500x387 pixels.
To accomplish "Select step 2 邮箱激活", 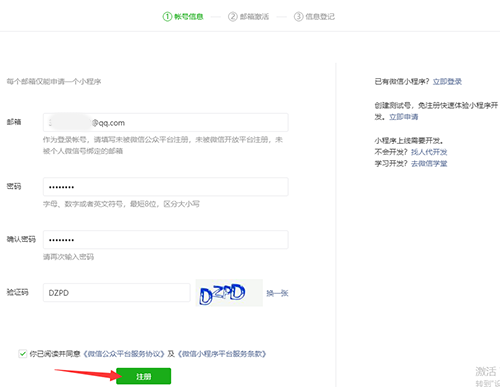I will pos(249,16).
